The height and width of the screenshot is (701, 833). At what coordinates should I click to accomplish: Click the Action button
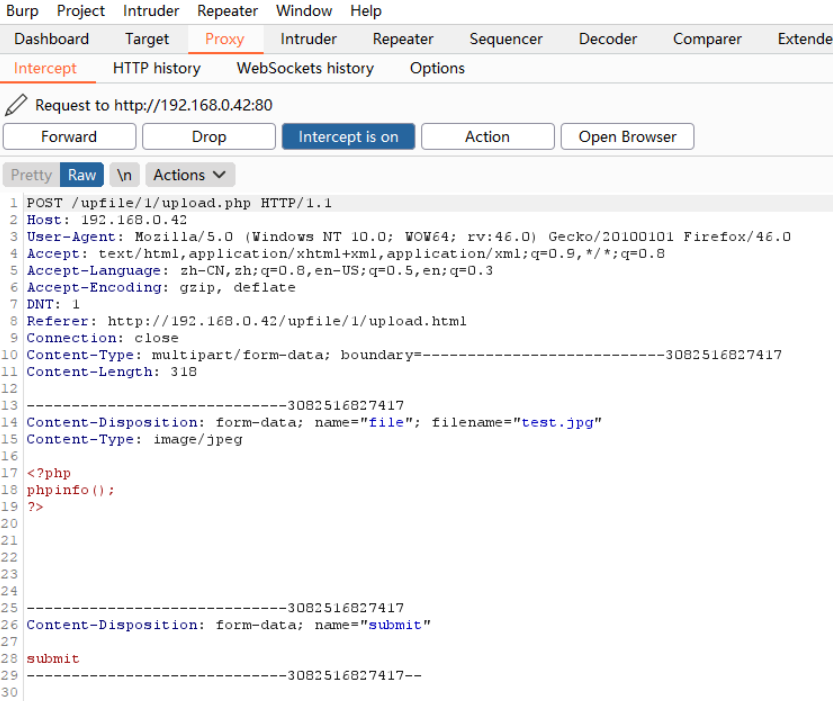pyautogui.click(x=487, y=136)
